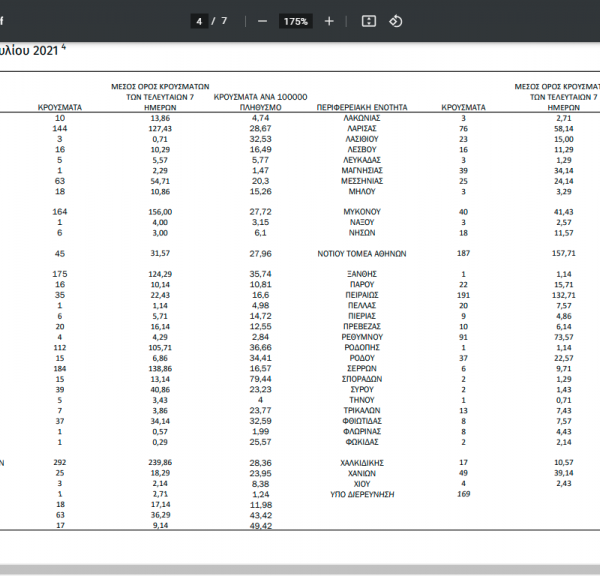Select the text ΠΕΛΛΑΣ
Viewport: 600px width, 576px height.
[362, 305]
